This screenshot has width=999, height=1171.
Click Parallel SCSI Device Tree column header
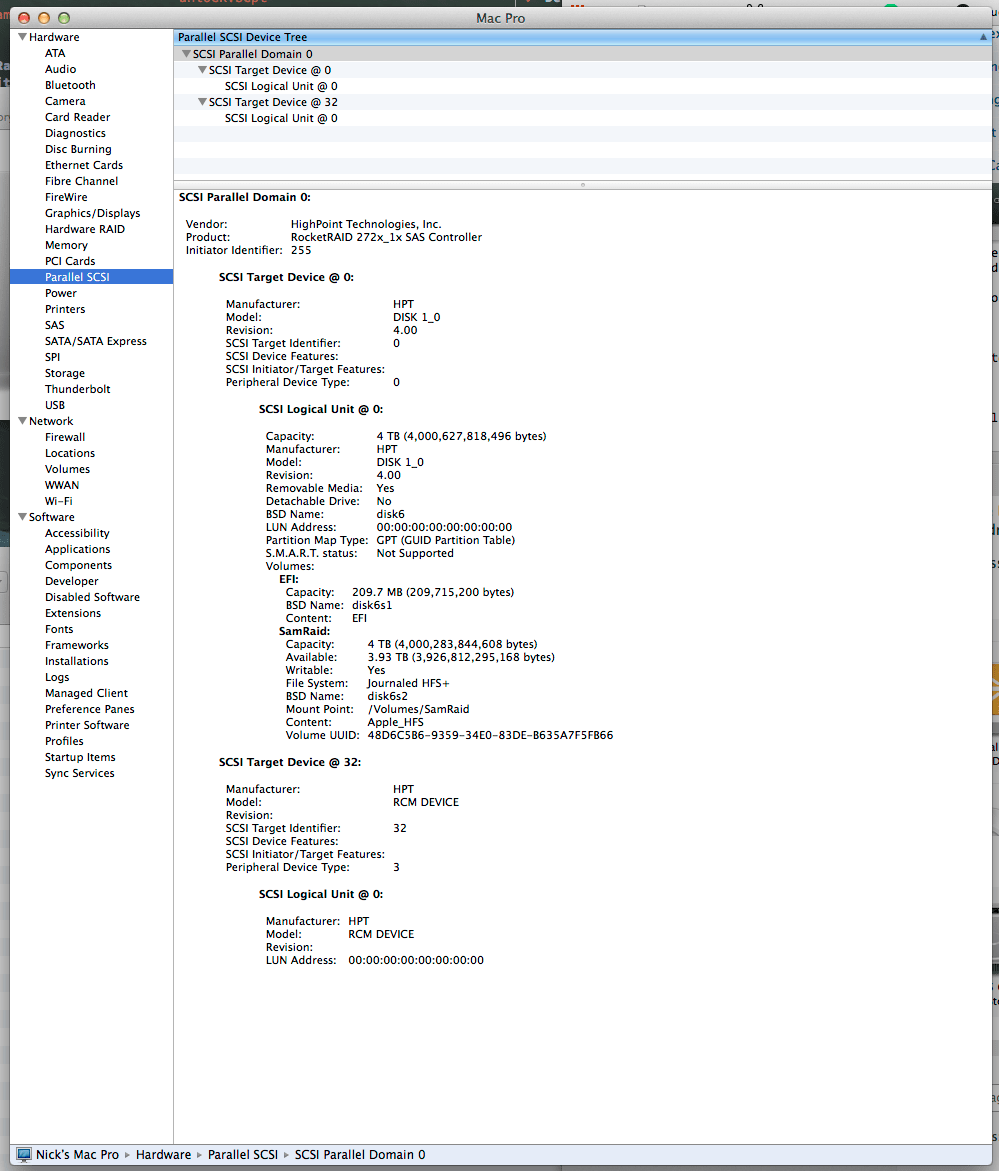pyautogui.click(x=582, y=37)
